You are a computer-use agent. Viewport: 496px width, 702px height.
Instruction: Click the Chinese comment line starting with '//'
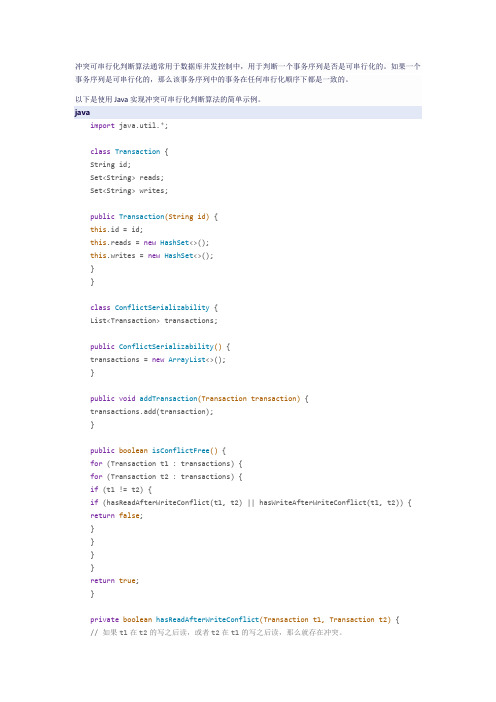pyautogui.click(x=216, y=633)
